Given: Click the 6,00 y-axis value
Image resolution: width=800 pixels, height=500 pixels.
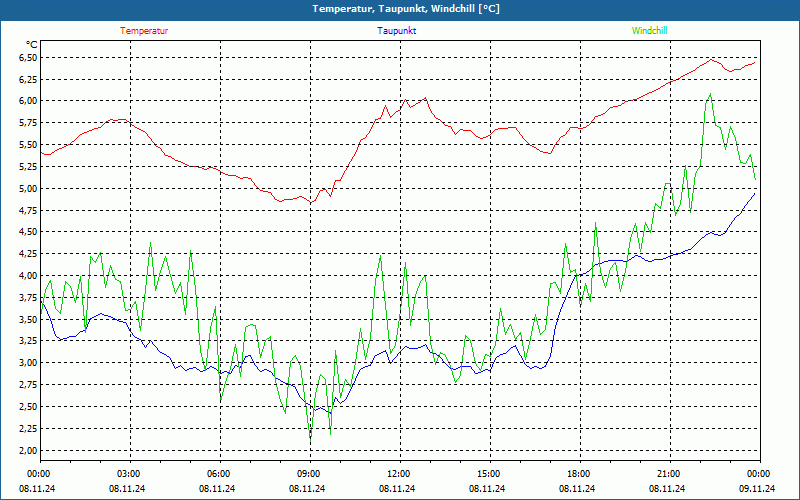Looking at the screenshot, I should pos(28,101).
